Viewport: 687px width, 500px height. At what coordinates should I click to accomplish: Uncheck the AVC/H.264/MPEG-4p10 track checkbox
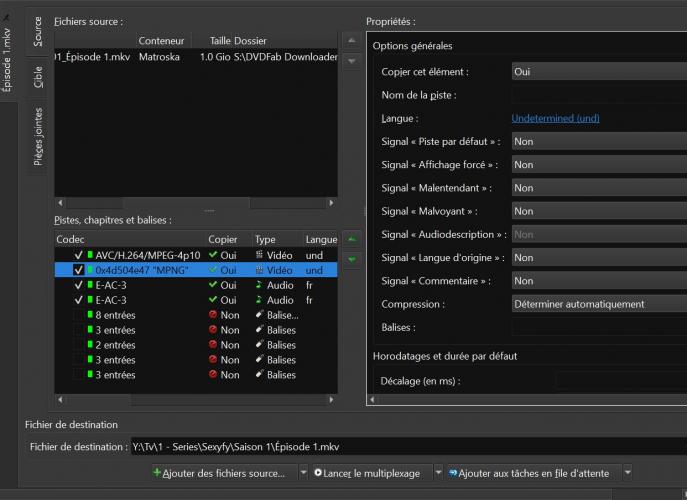click(79, 255)
